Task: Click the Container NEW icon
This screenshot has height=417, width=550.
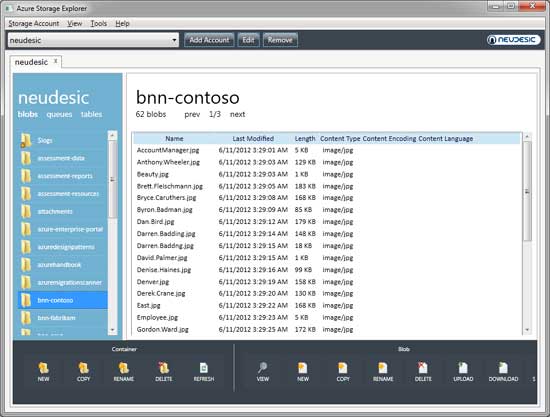Action: (x=43, y=368)
